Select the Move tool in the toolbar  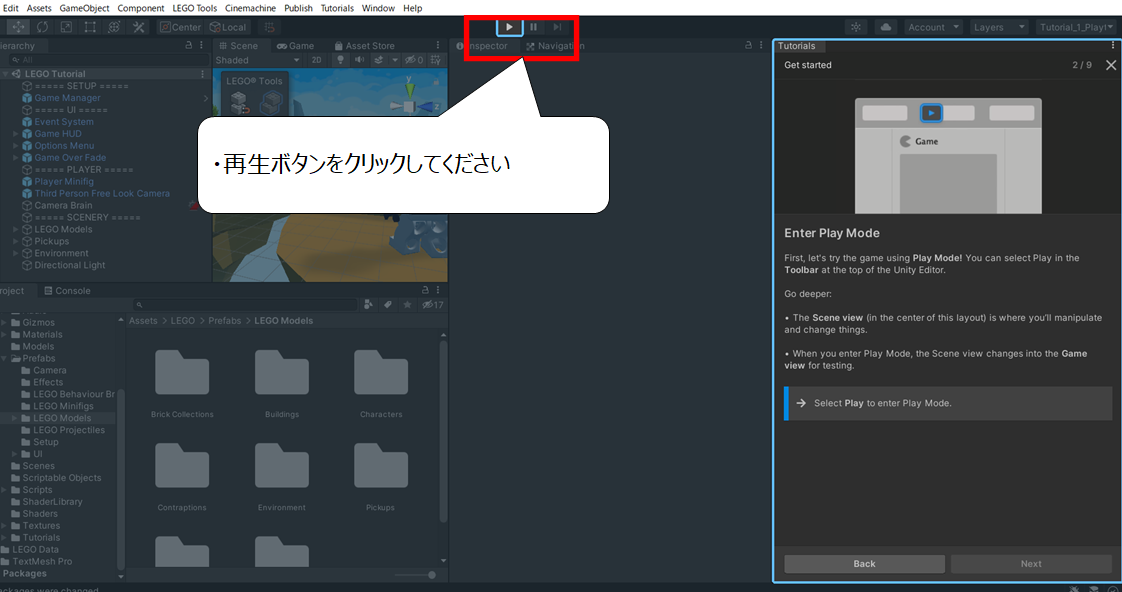click(x=17, y=27)
